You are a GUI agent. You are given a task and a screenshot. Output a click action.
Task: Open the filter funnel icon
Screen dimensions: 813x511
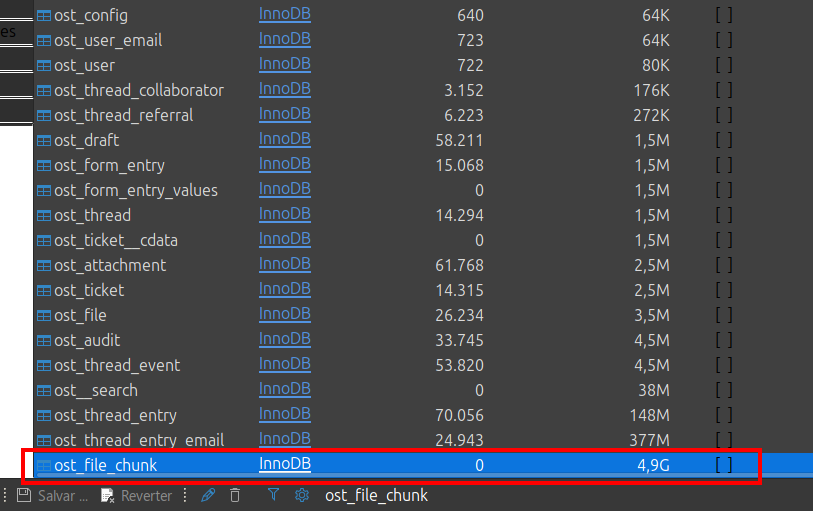[273, 495]
